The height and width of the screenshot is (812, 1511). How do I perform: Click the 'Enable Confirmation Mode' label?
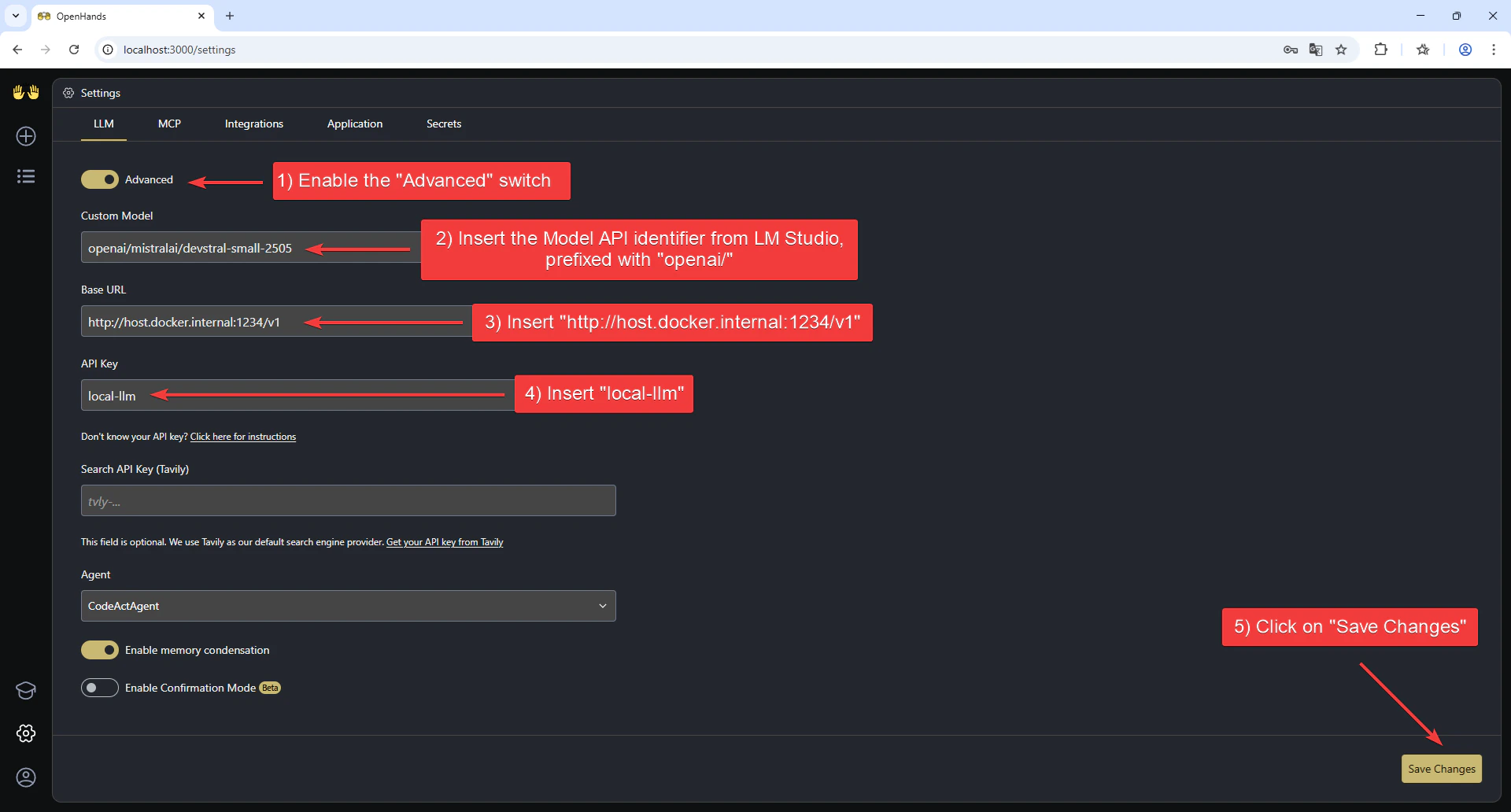190,688
